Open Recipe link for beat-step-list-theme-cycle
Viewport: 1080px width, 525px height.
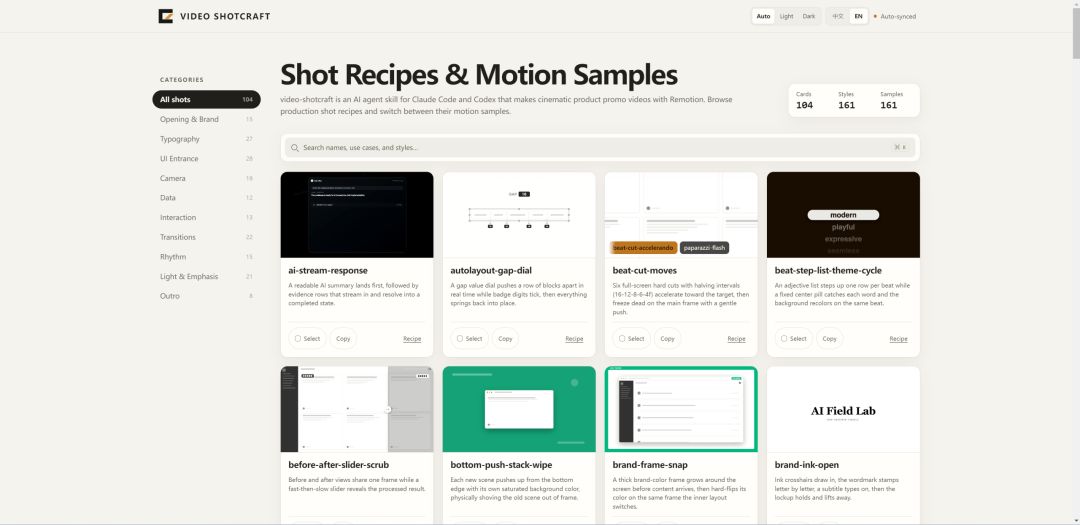pos(898,338)
